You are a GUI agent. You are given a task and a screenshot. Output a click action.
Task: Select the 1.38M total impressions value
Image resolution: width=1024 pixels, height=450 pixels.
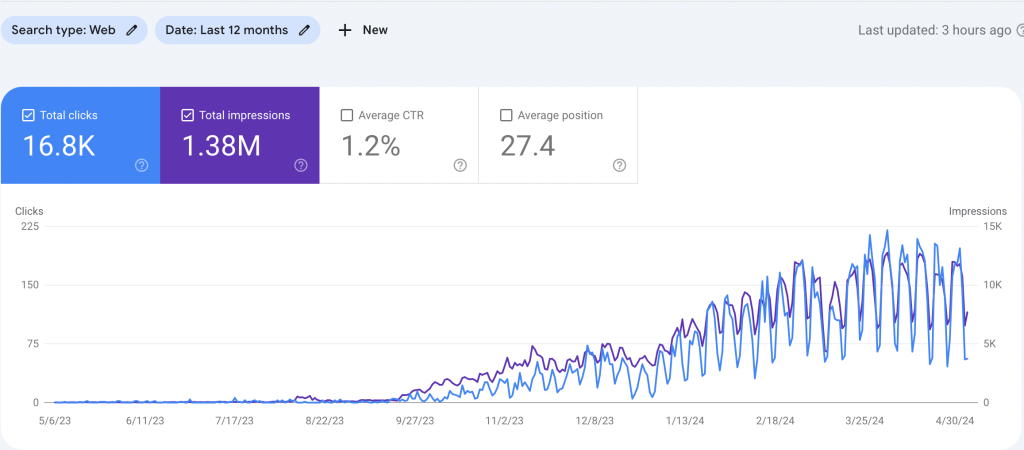[x=221, y=146]
